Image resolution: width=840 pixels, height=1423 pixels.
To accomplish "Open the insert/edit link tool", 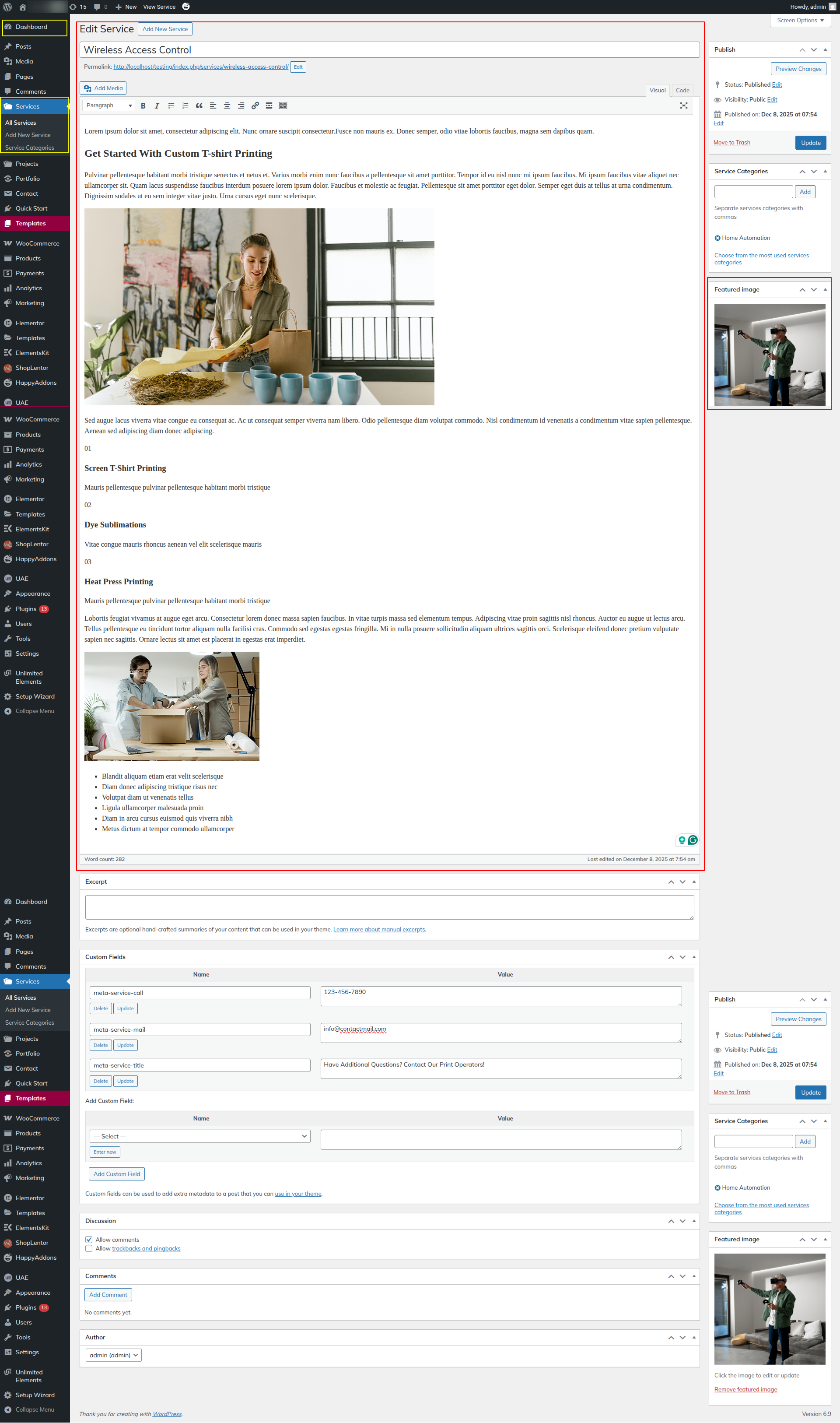I will click(255, 106).
